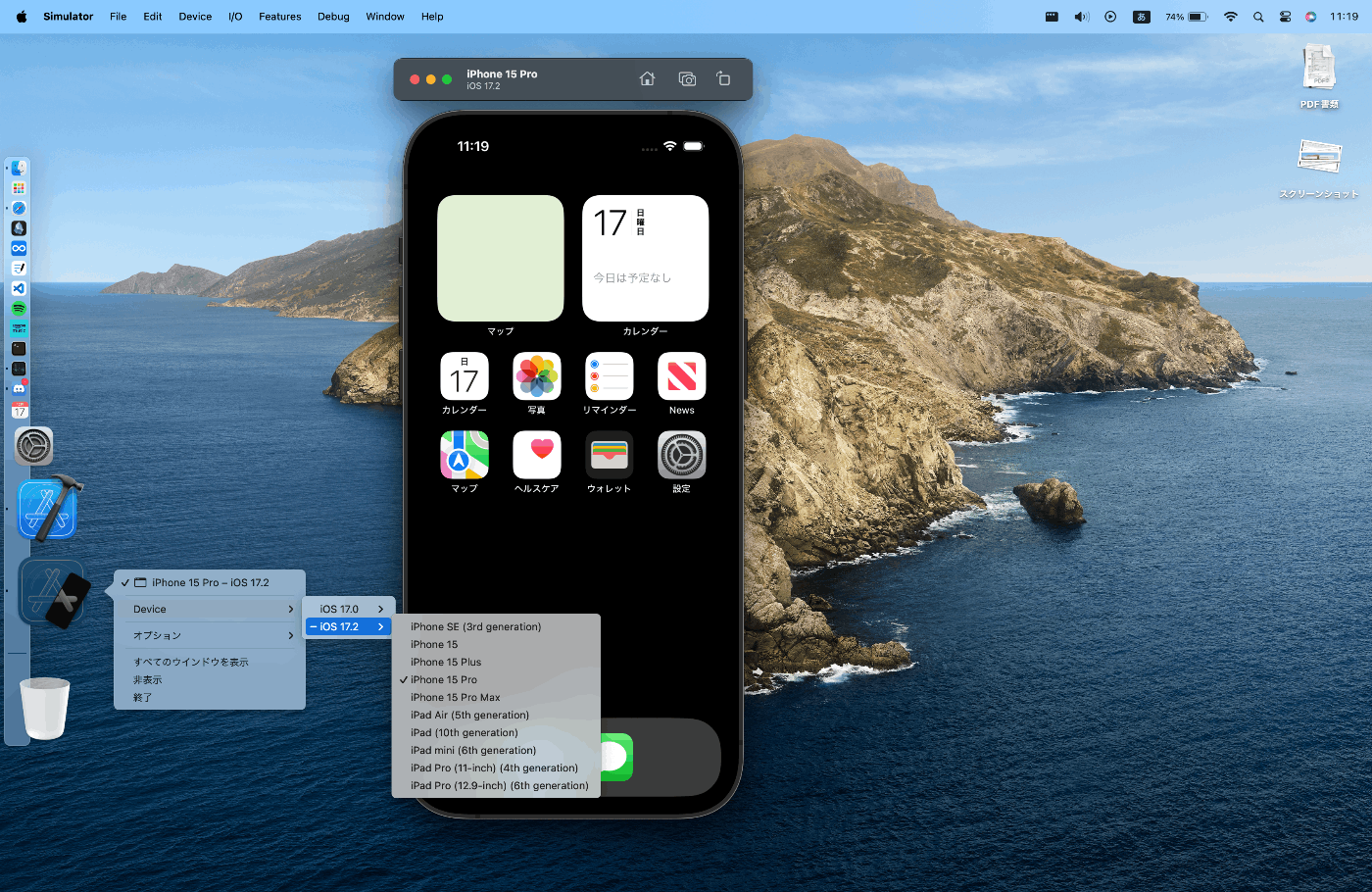
Task: Open Finder from the Dock
Action: pyautogui.click(x=19, y=168)
